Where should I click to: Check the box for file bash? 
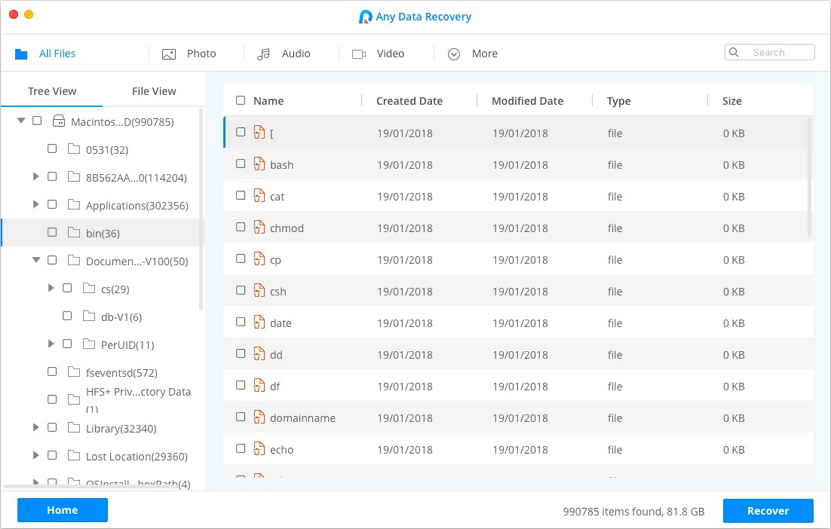(x=241, y=164)
